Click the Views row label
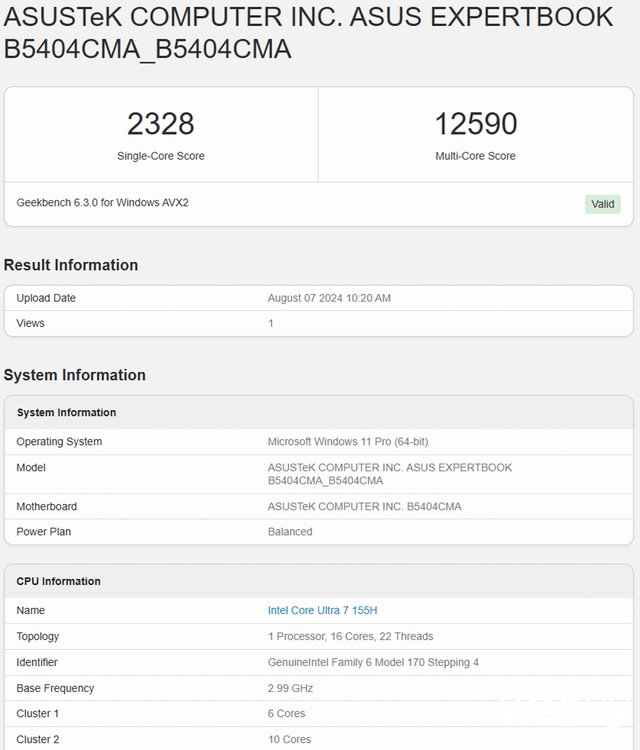This screenshot has height=750, width=640. (30, 323)
